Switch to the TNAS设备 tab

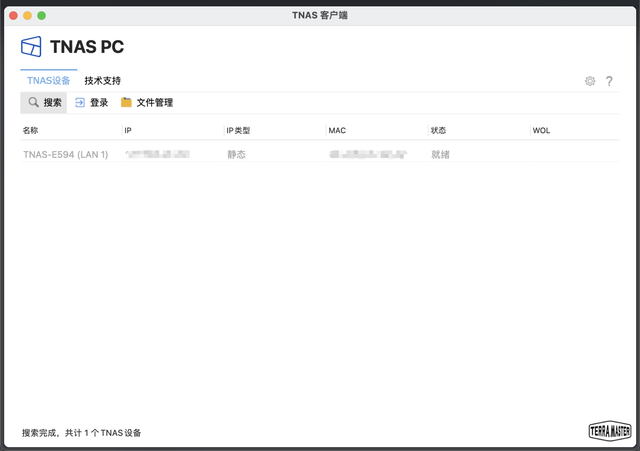(49, 80)
